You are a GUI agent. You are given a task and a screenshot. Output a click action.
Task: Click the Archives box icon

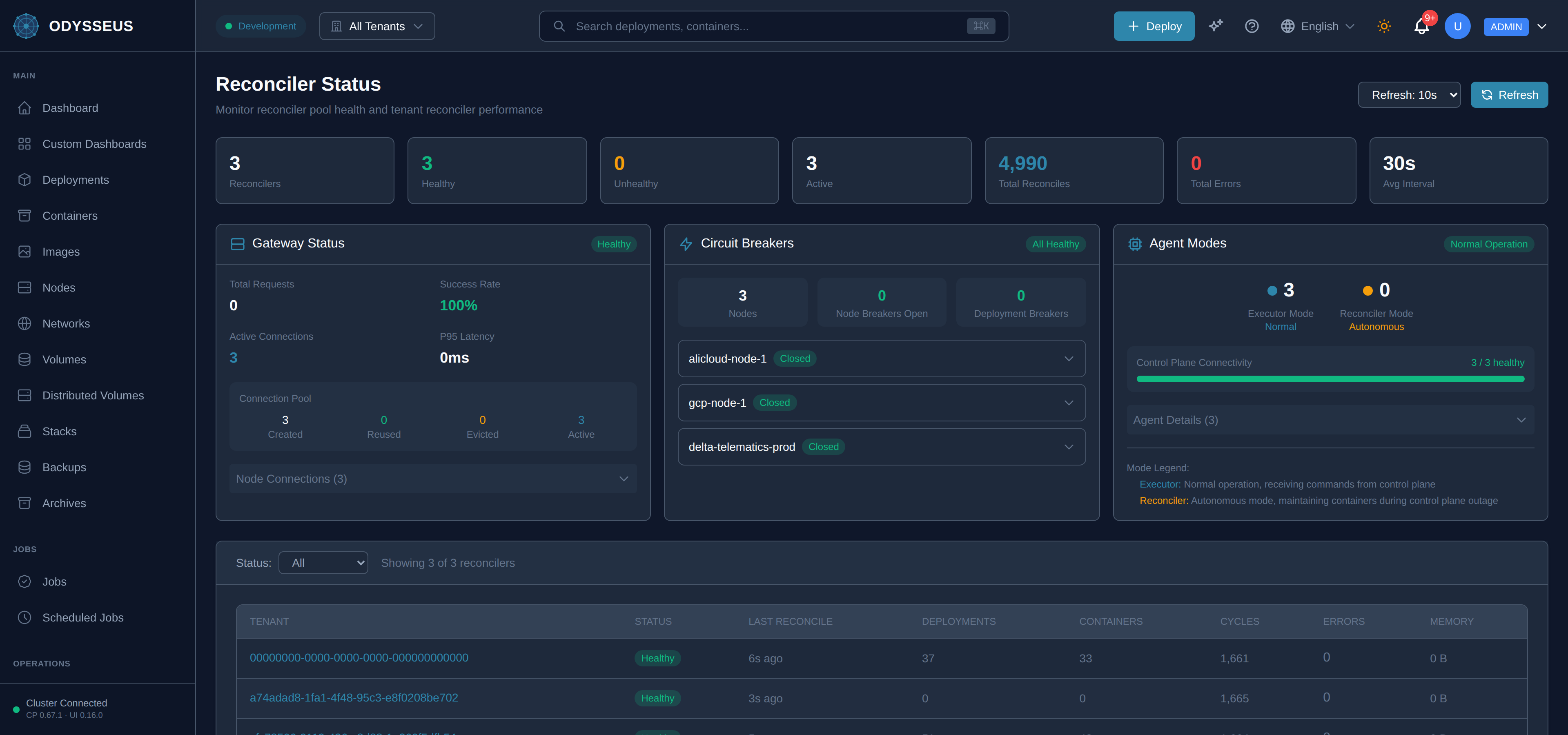point(24,503)
